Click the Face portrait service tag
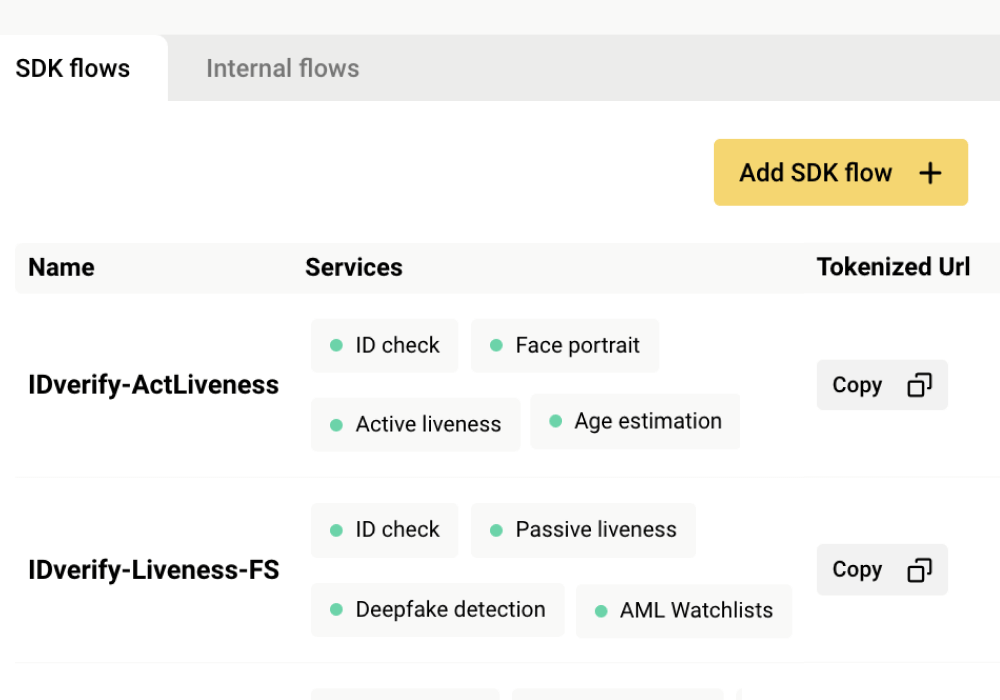Image resolution: width=1000 pixels, height=700 pixels. coord(565,345)
